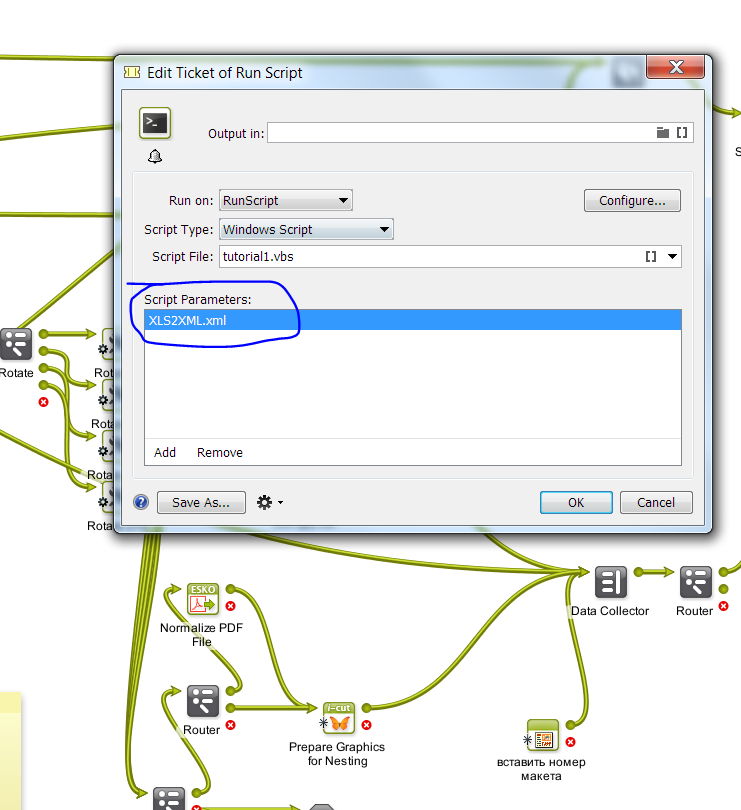This screenshot has width=741, height=810.
Task: Click the Normalize PDF File label
Action: [202, 634]
